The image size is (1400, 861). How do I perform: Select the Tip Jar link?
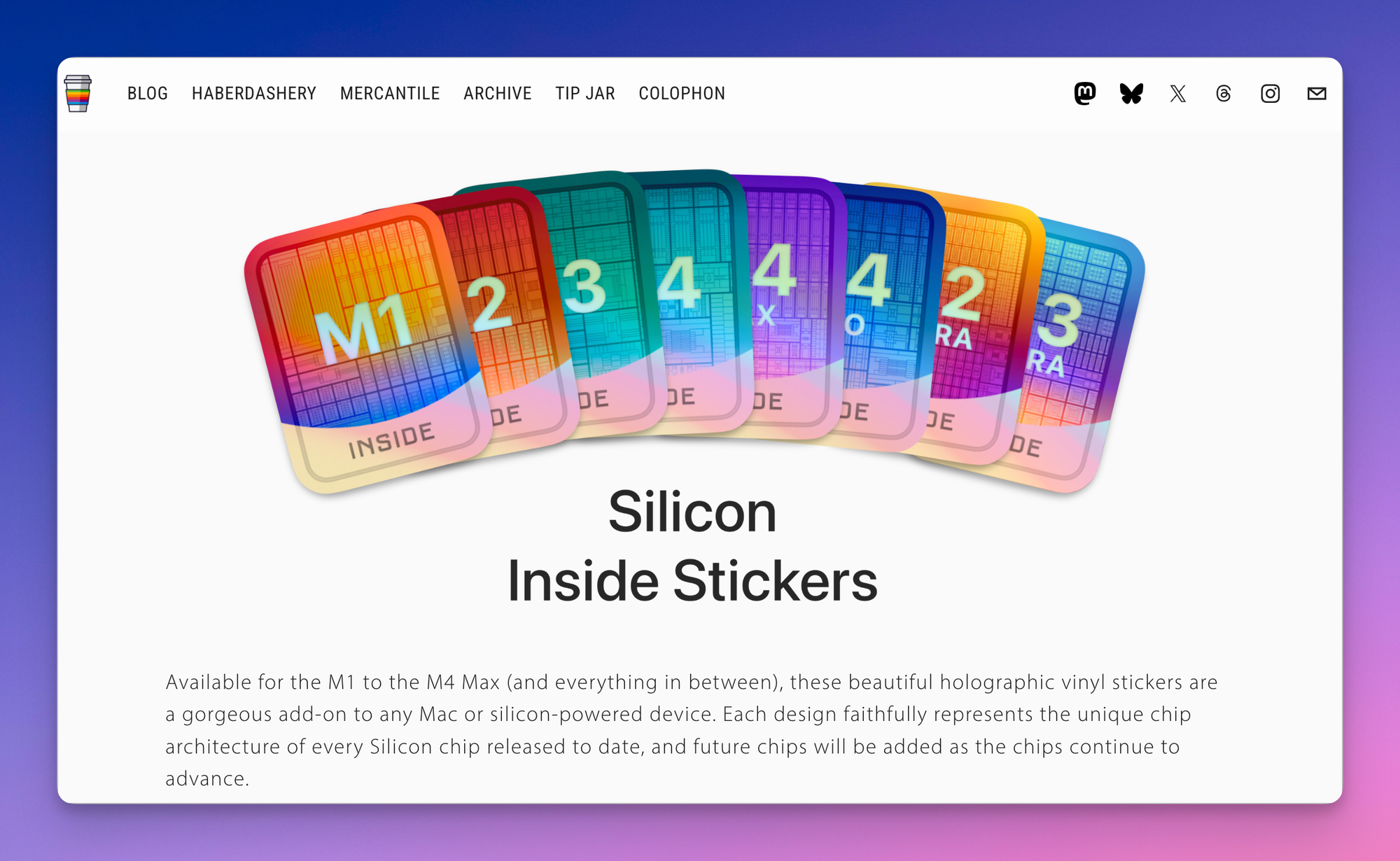[x=585, y=93]
